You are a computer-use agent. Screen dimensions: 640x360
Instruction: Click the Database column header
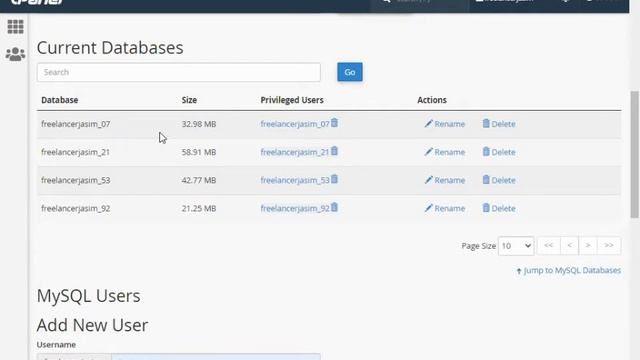click(60, 100)
